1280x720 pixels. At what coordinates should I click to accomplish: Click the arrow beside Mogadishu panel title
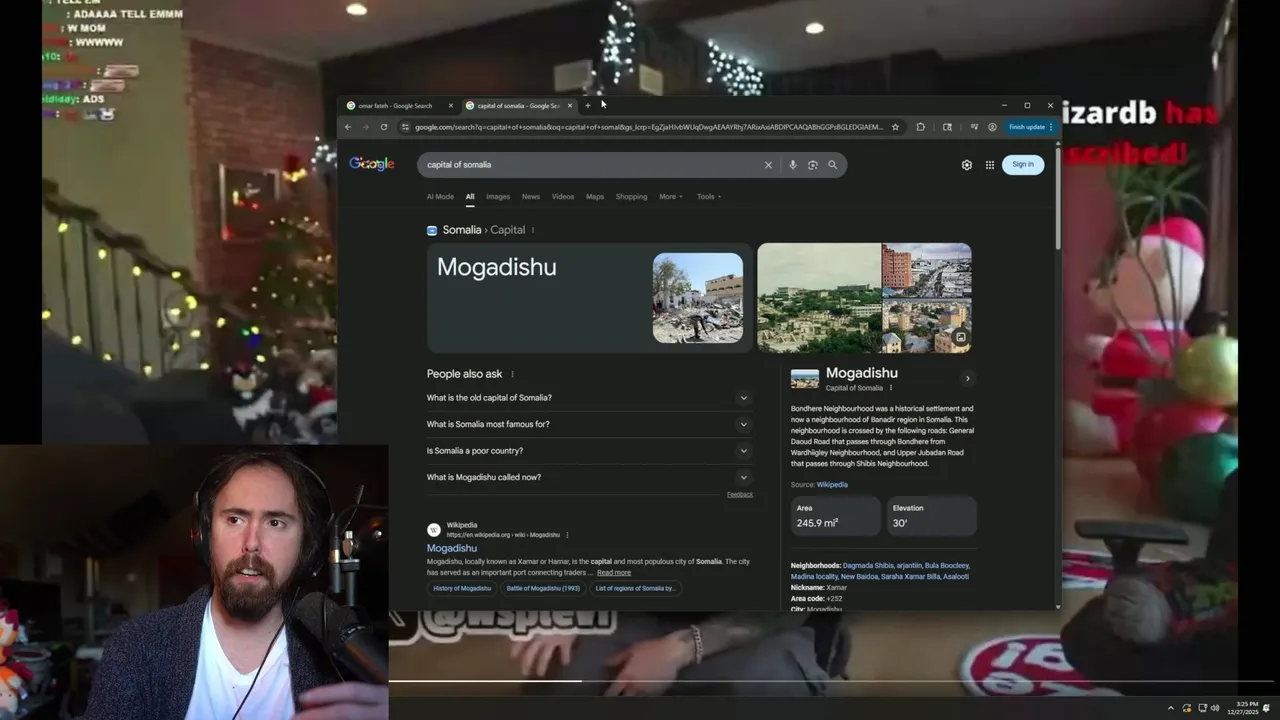tap(967, 378)
